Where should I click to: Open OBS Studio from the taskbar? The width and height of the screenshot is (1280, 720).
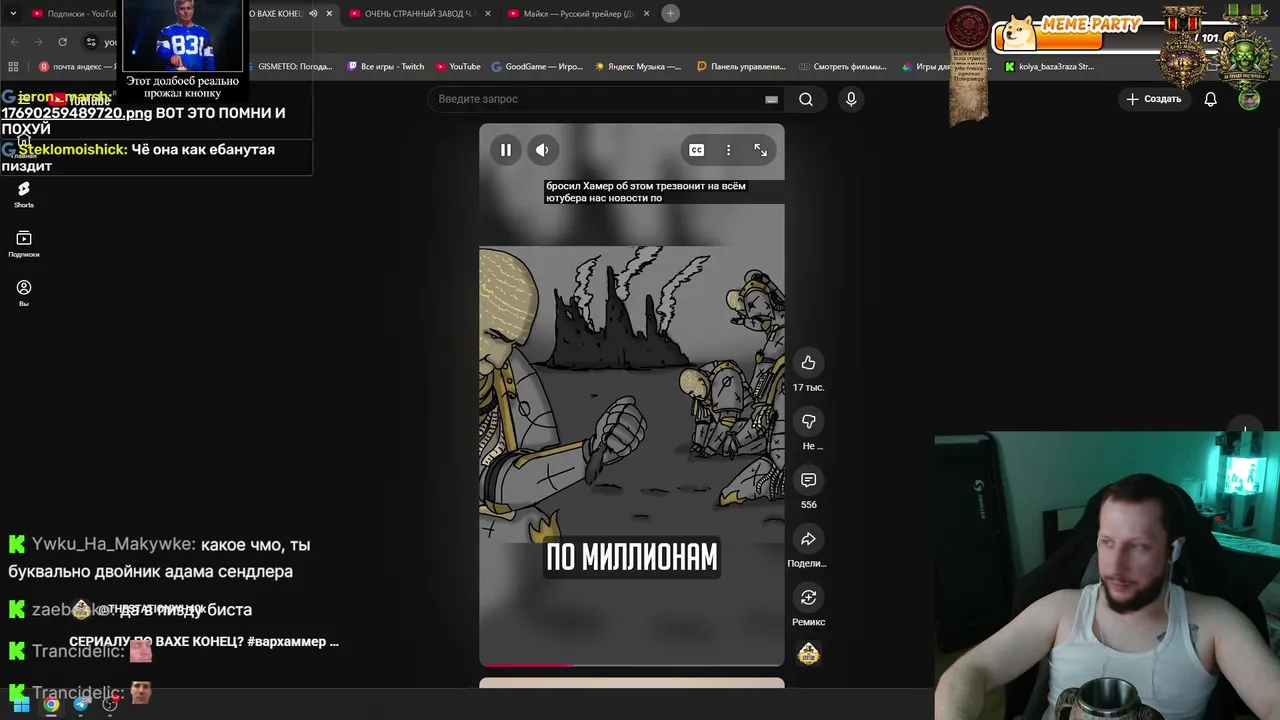point(110,704)
